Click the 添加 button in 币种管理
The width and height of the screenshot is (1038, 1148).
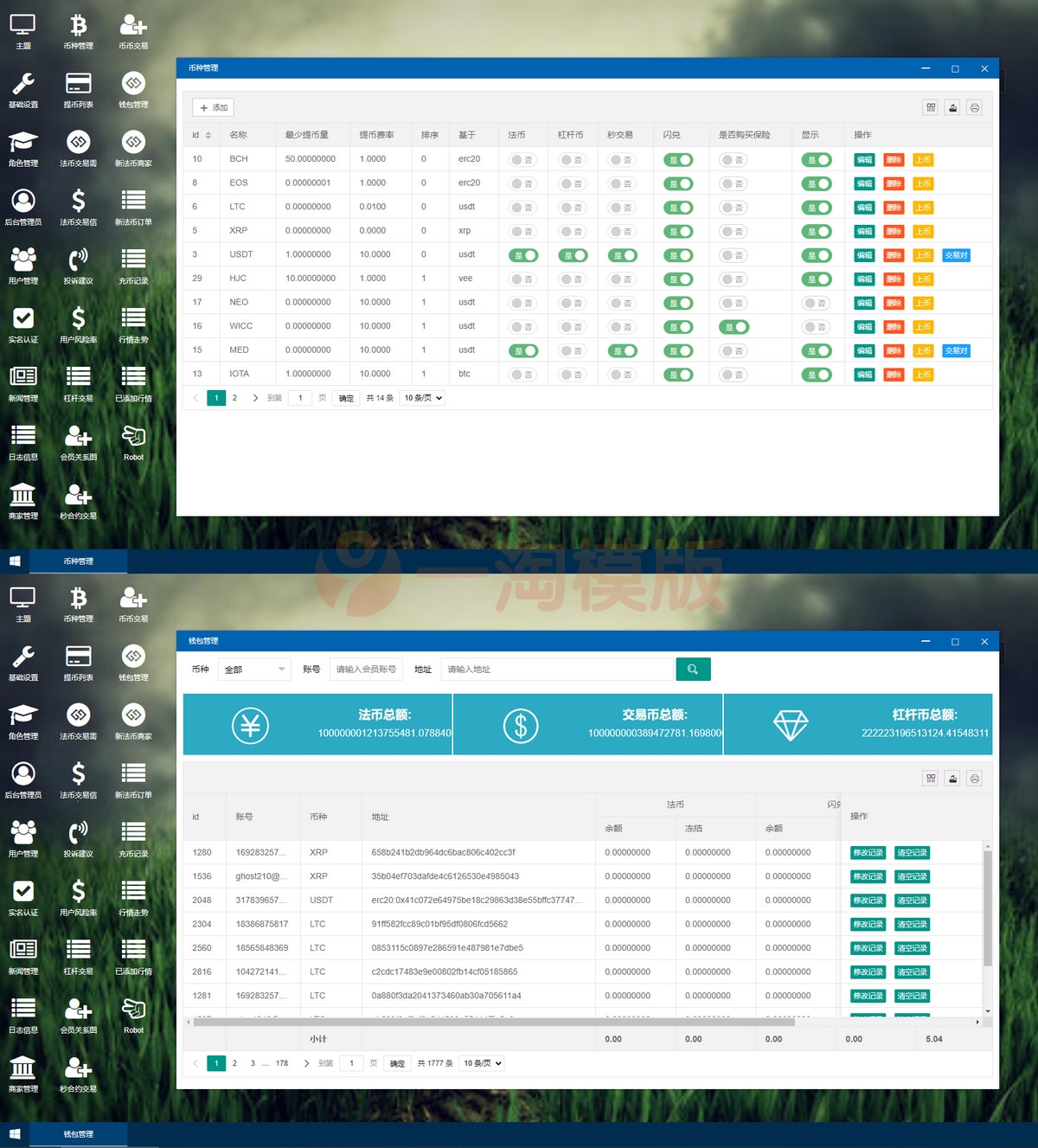[213, 108]
